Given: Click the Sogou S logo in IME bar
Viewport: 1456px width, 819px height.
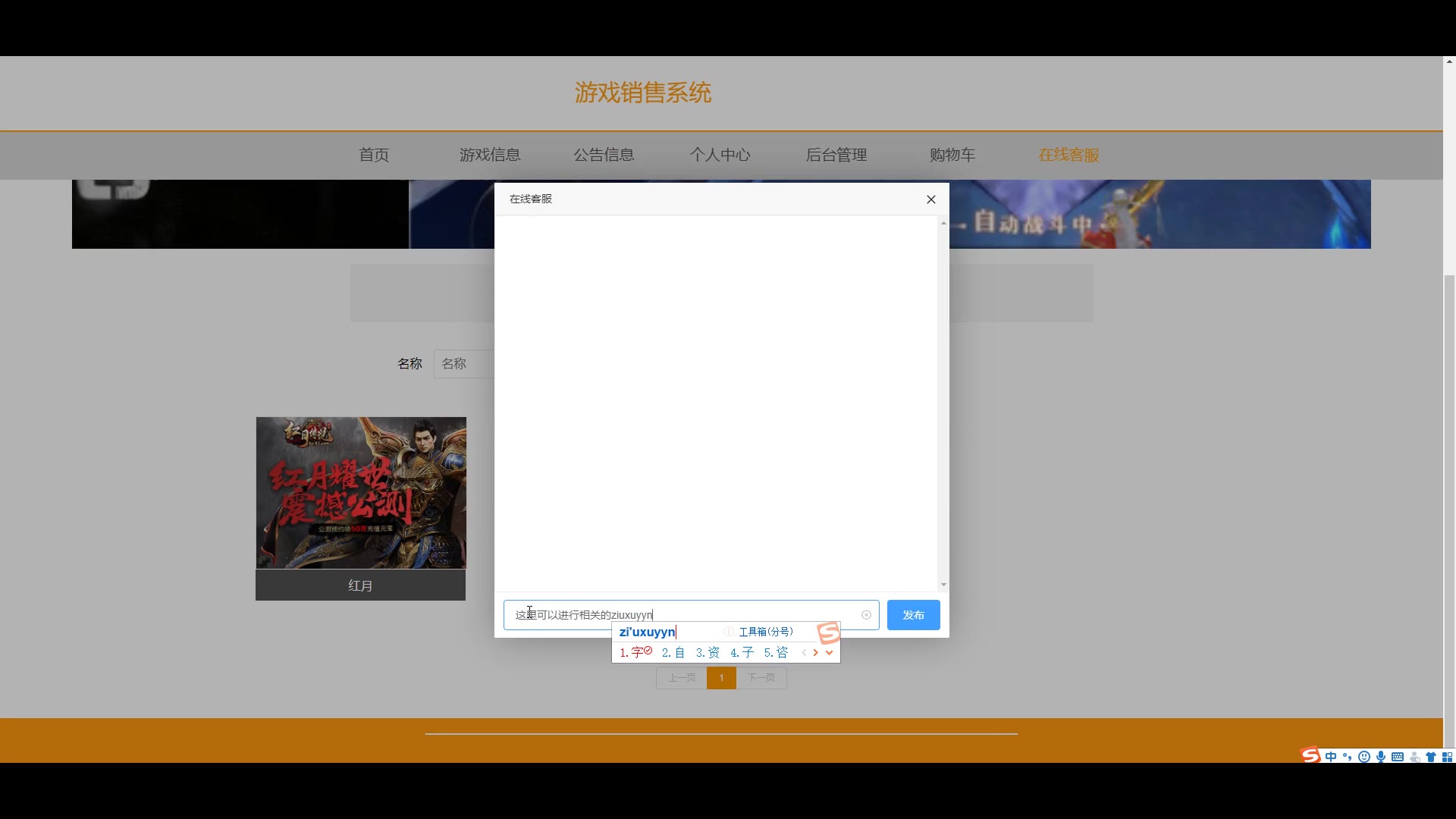Looking at the screenshot, I should pyautogui.click(x=1310, y=755).
